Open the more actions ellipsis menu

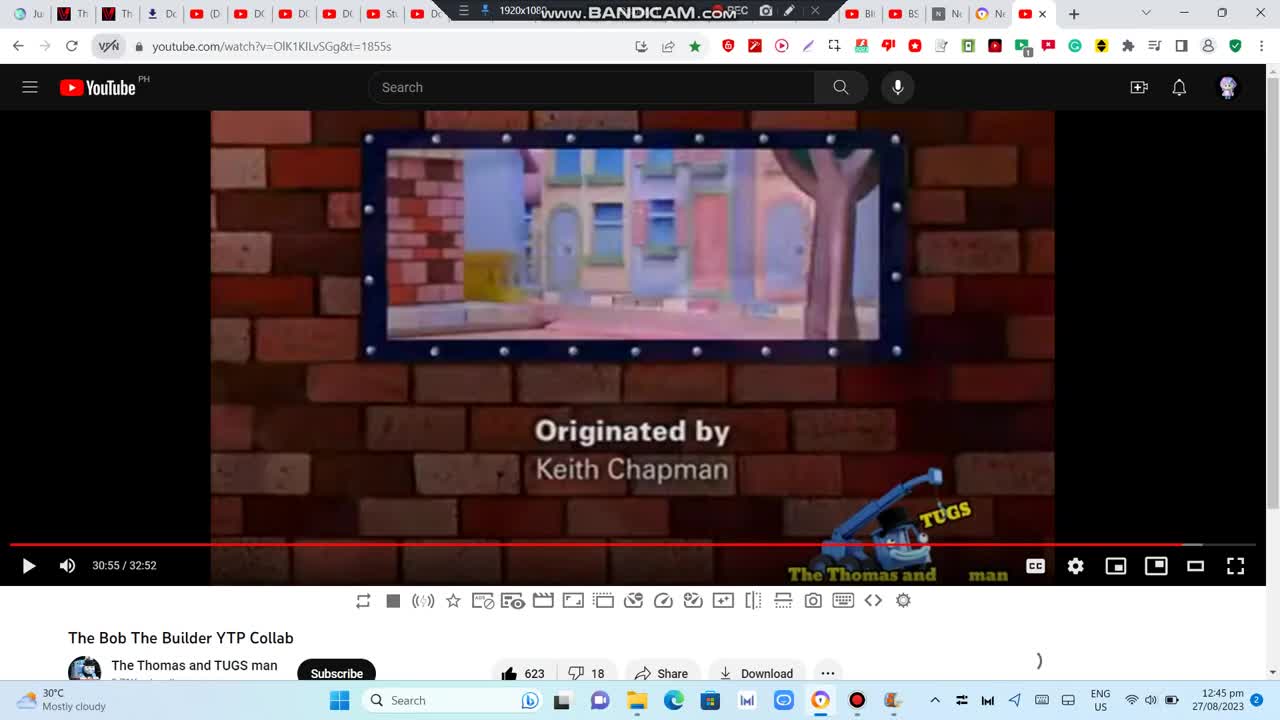point(828,672)
